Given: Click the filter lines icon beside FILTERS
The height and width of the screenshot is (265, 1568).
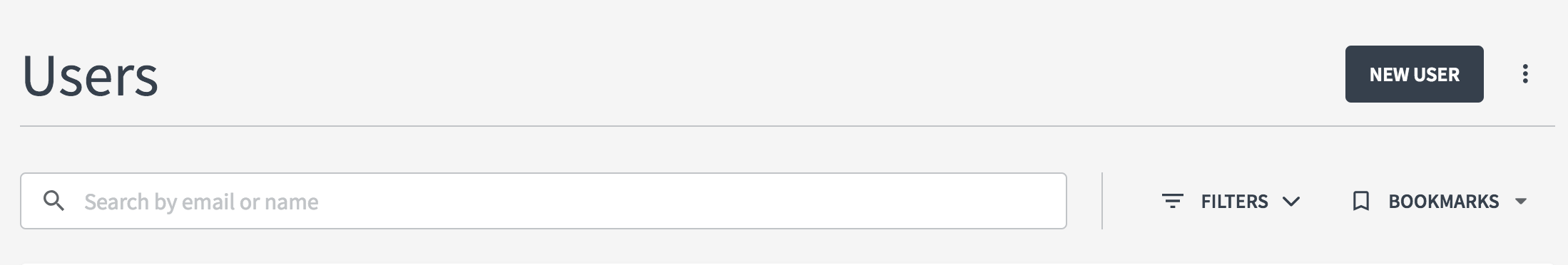Looking at the screenshot, I should point(1173,201).
